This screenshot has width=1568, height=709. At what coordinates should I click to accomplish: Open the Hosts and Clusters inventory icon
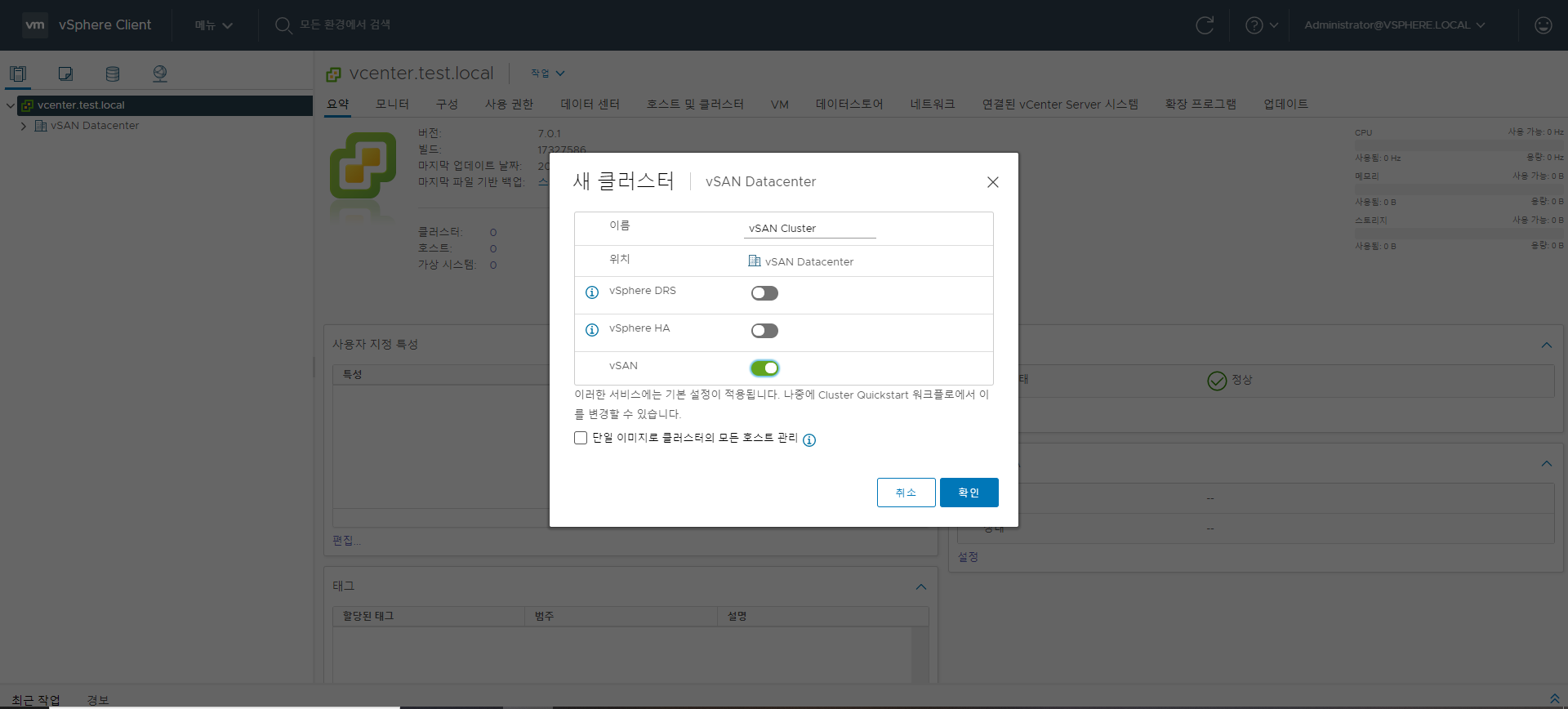click(x=18, y=74)
